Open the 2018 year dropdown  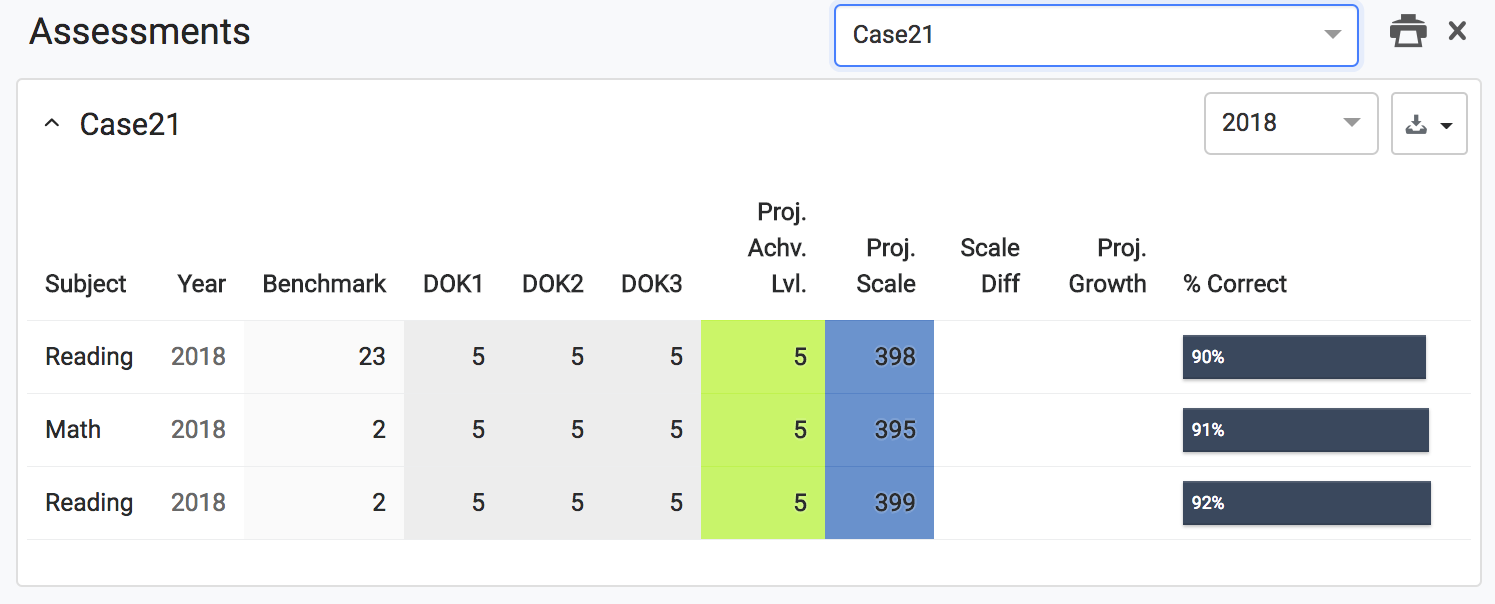[1291, 124]
